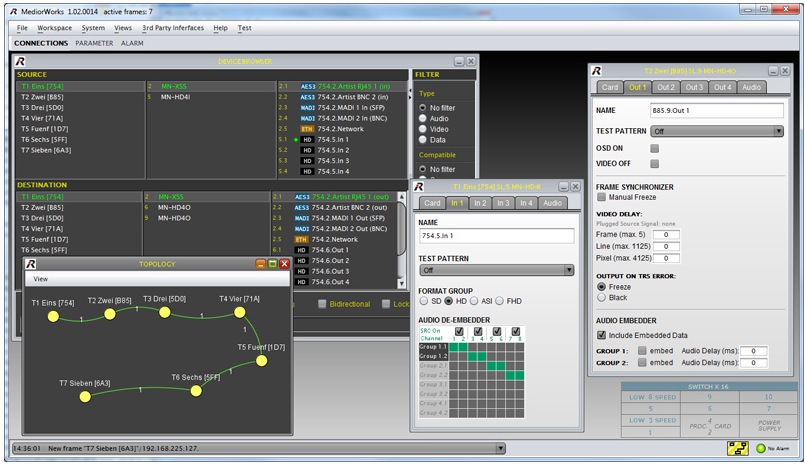Choose SD format group
Image resolution: width=805 pixels, height=465 pixels.
click(x=424, y=301)
